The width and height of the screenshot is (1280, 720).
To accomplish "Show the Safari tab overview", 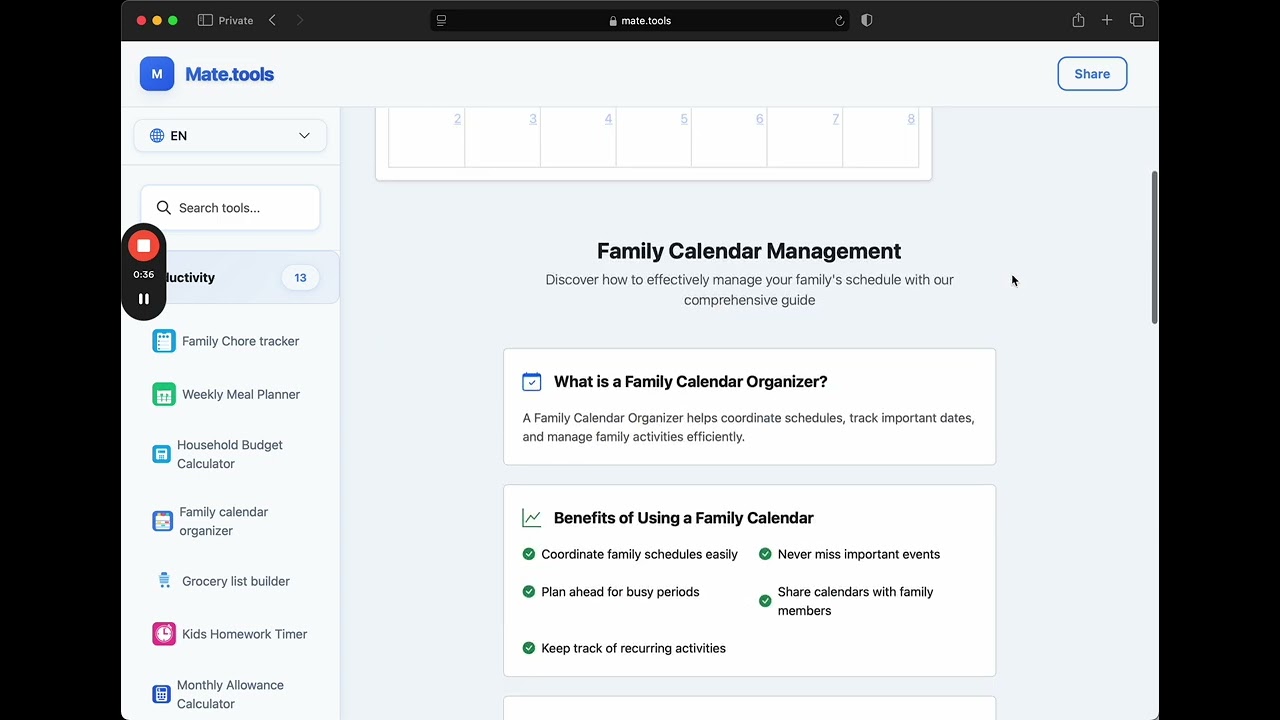I will (1137, 20).
